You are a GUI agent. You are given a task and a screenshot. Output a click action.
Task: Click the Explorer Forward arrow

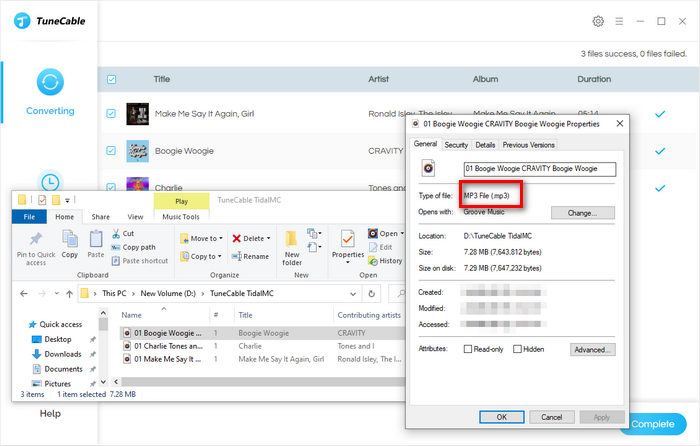[x=42, y=294]
